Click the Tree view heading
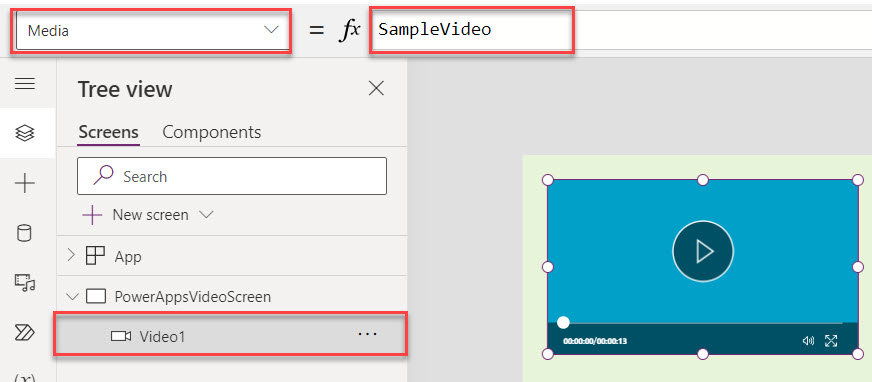This screenshot has height=382, width=872. tap(125, 89)
